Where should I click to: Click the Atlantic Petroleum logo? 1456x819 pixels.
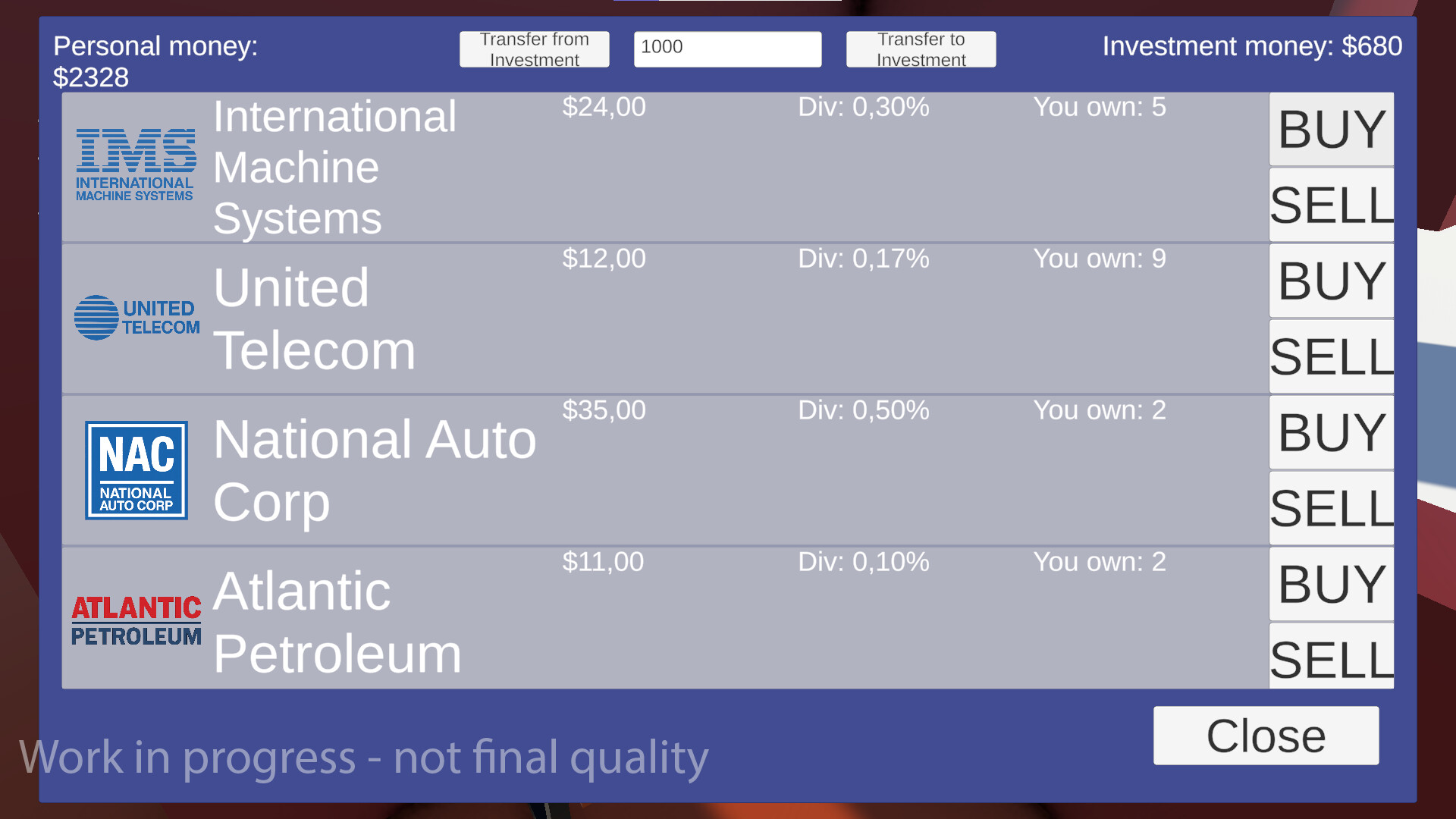tap(136, 618)
